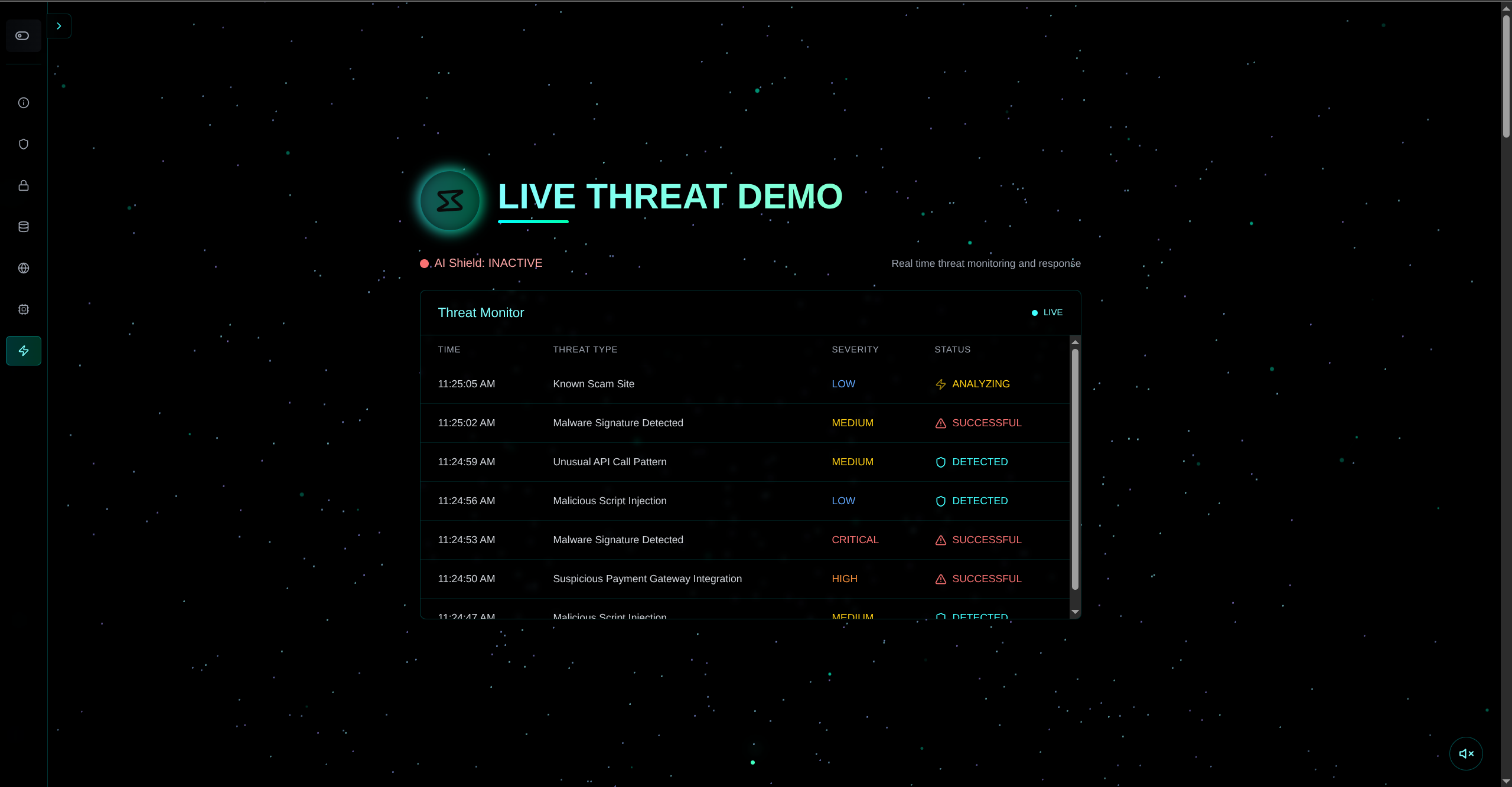The image size is (1512, 787).
Task: Open the CPU chip settings icon
Action: (x=23, y=309)
